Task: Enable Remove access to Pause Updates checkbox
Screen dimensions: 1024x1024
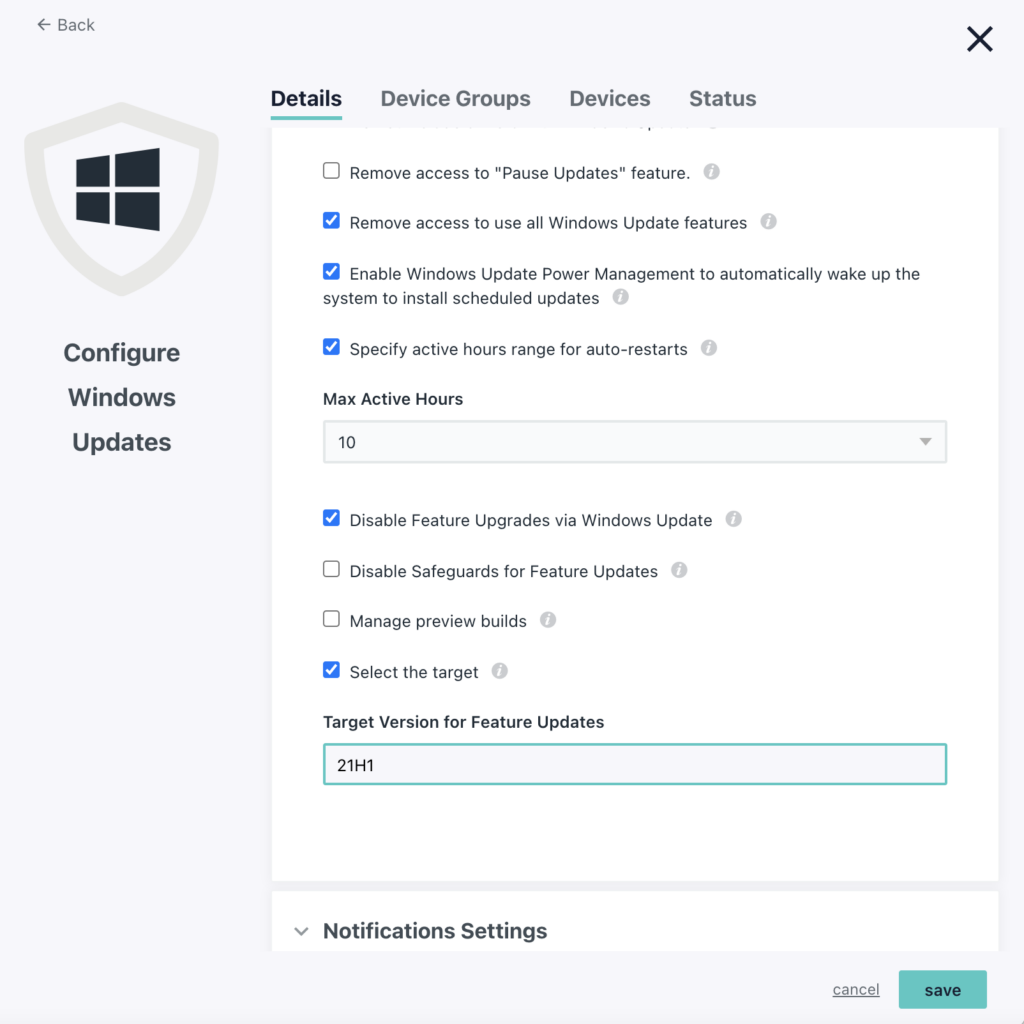Action: tap(331, 171)
